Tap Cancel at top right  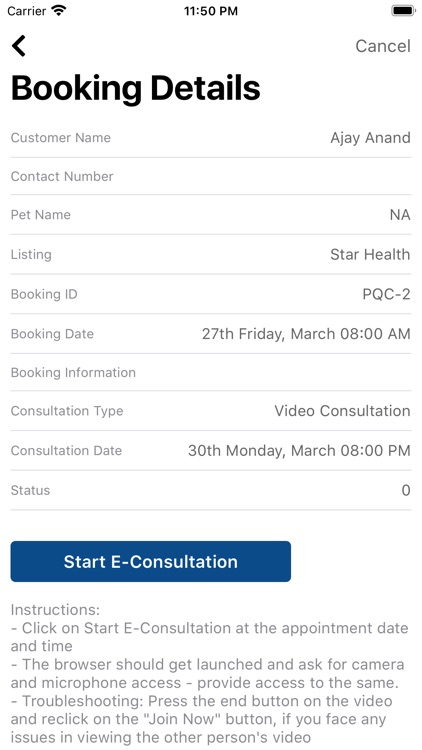pyautogui.click(x=383, y=46)
